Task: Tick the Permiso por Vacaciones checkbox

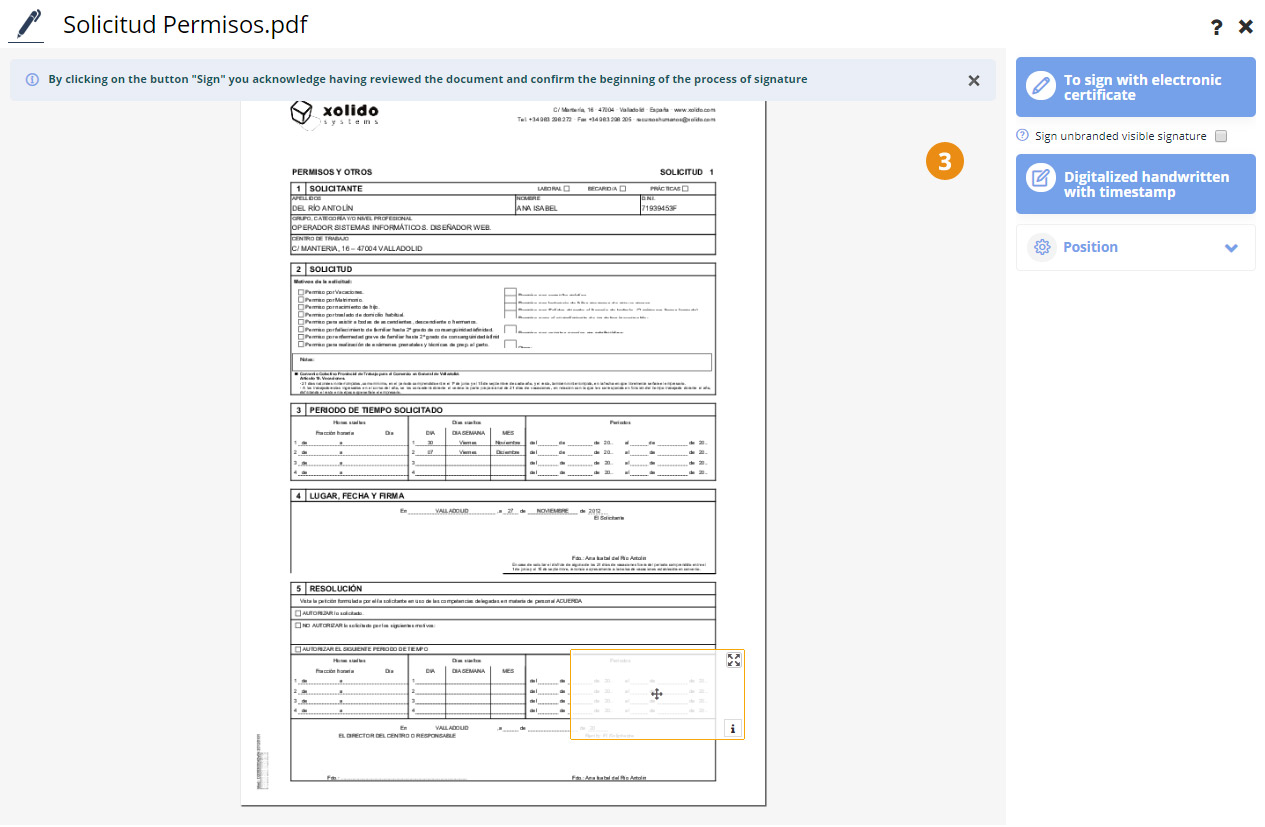Action: click(x=301, y=292)
